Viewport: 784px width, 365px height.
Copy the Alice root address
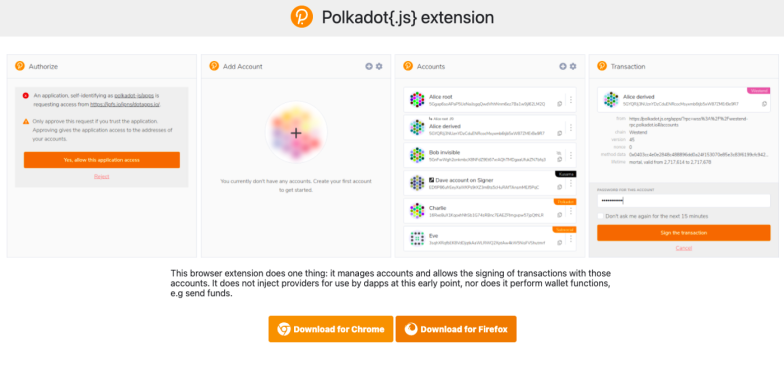[x=560, y=104]
